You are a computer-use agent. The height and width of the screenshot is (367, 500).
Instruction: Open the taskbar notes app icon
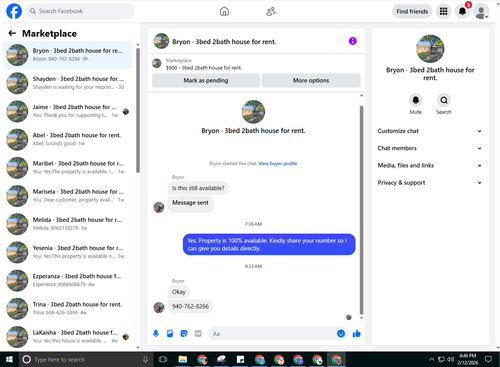240,359
